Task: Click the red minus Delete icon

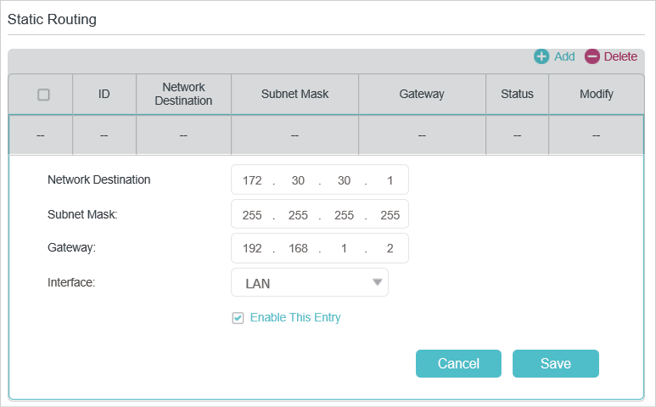Action: [592, 56]
